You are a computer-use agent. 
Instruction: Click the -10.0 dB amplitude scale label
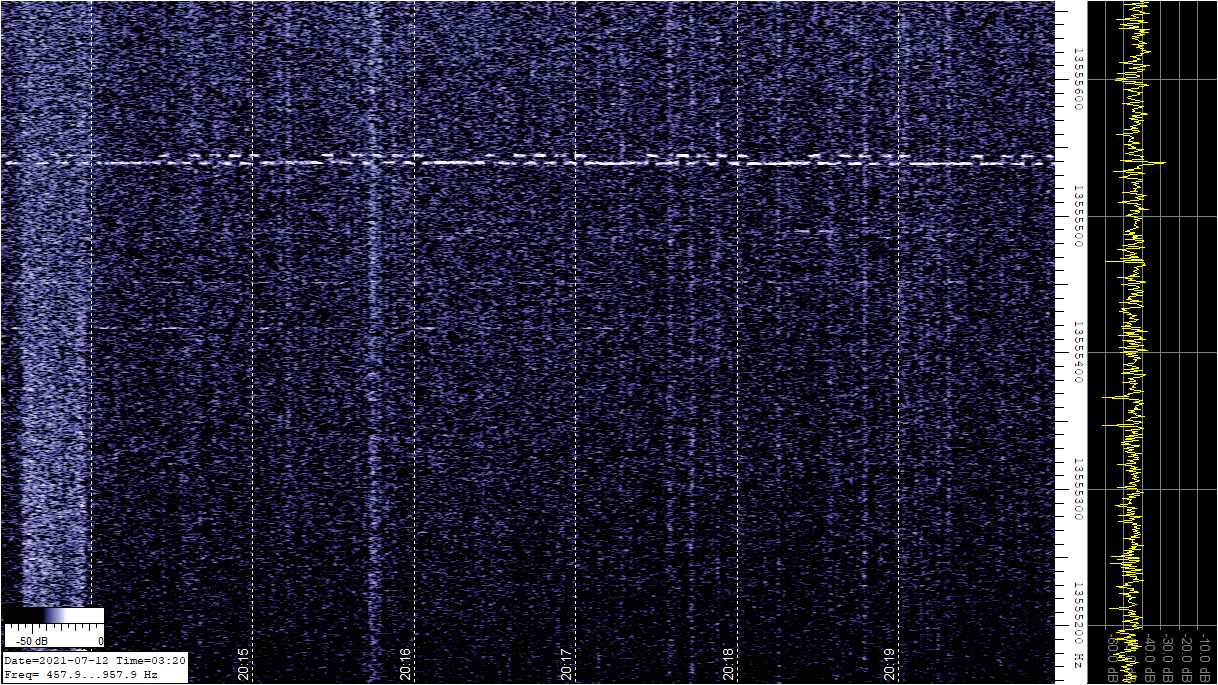(1203, 654)
